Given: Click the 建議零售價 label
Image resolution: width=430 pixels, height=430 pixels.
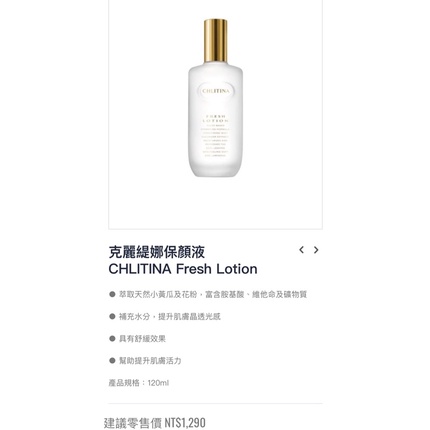Looking at the screenshot, I should [x=133, y=423].
